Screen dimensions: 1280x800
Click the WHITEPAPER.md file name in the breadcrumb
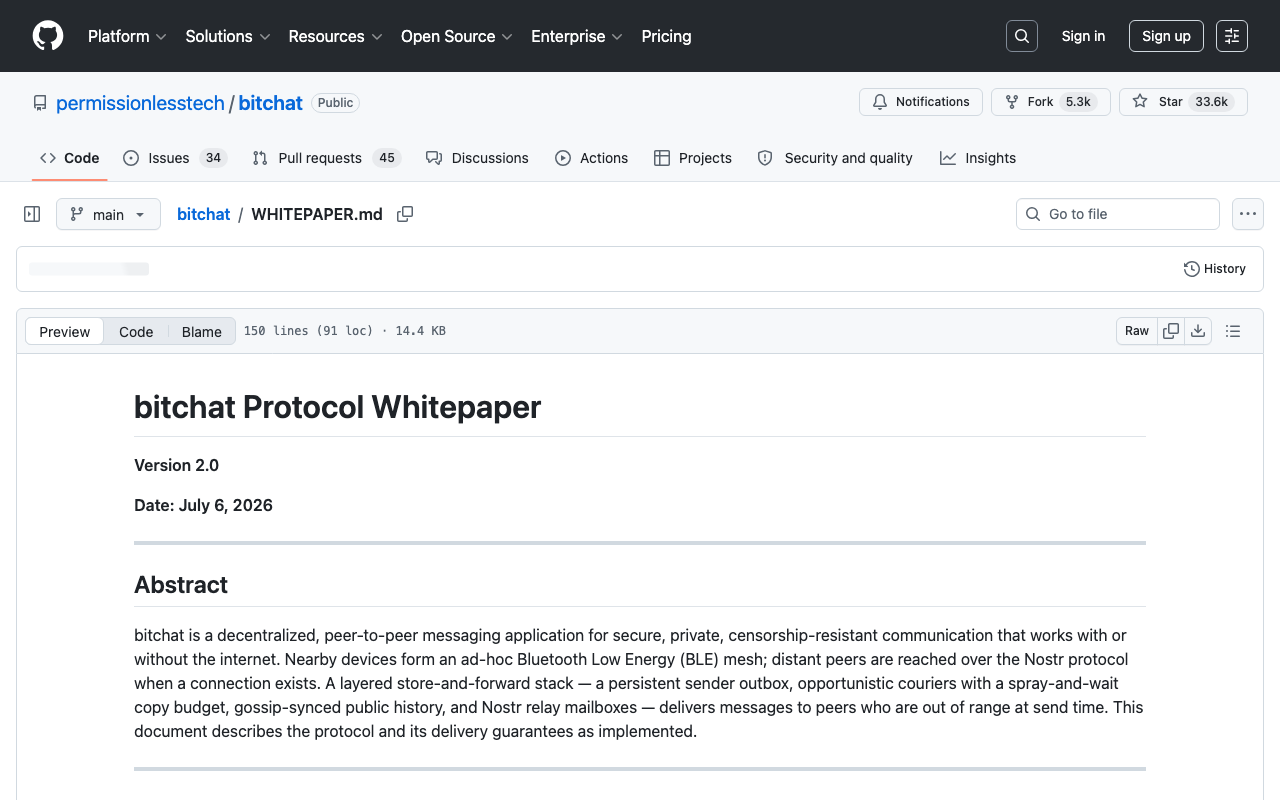pos(317,214)
